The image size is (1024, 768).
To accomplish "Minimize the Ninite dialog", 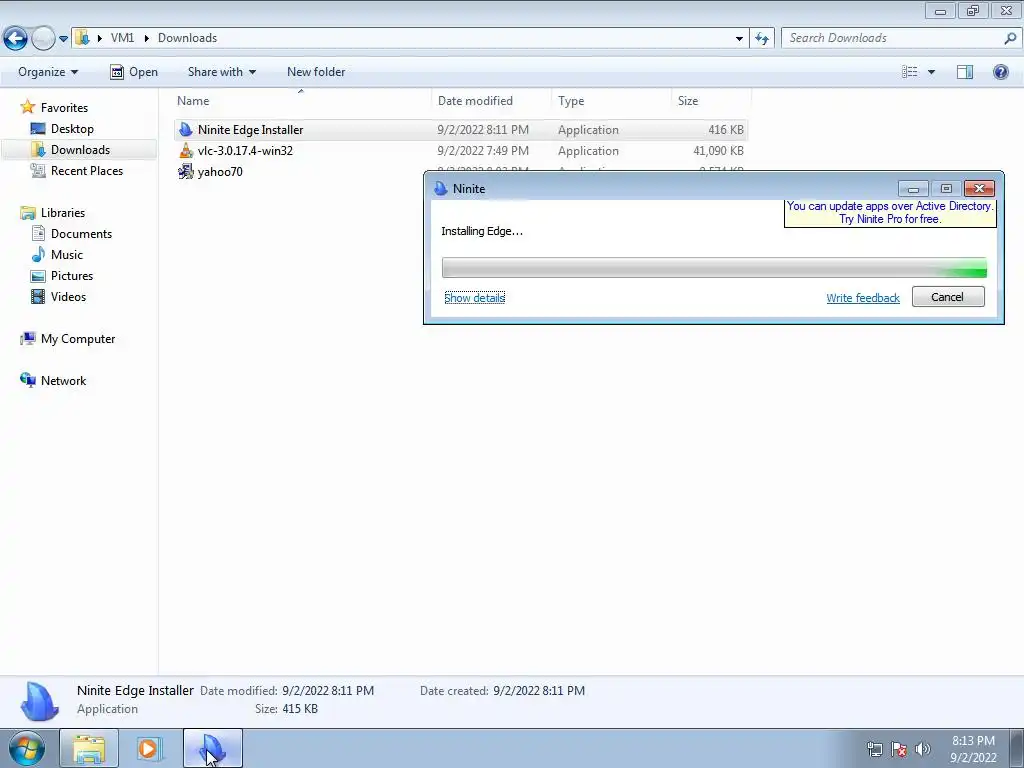I will (x=914, y=189).
